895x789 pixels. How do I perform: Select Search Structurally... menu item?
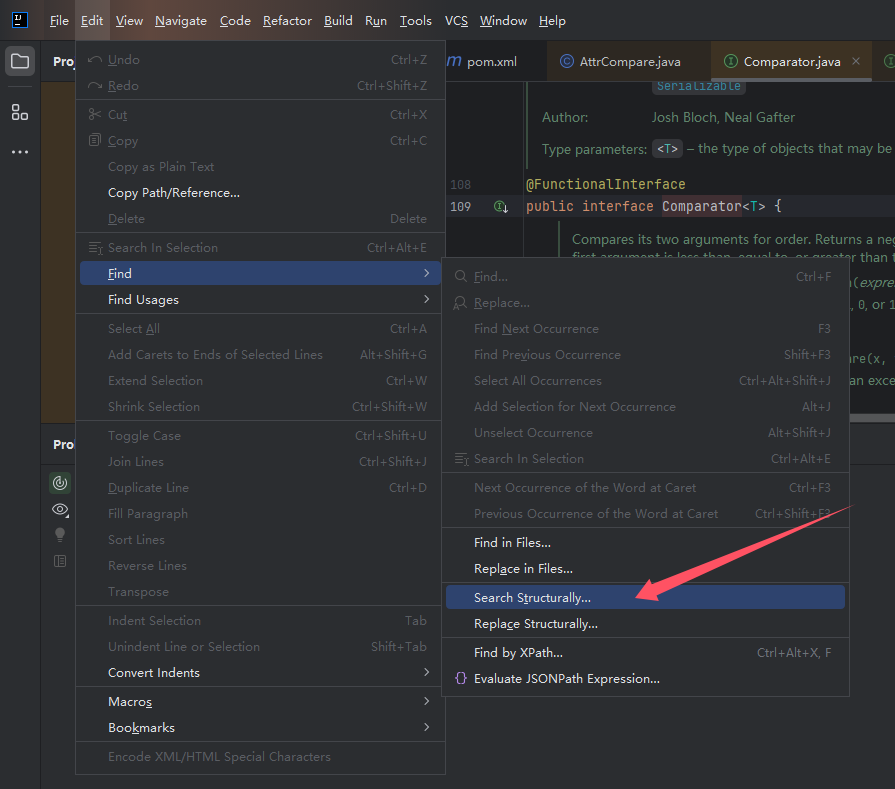pos(645,597)
